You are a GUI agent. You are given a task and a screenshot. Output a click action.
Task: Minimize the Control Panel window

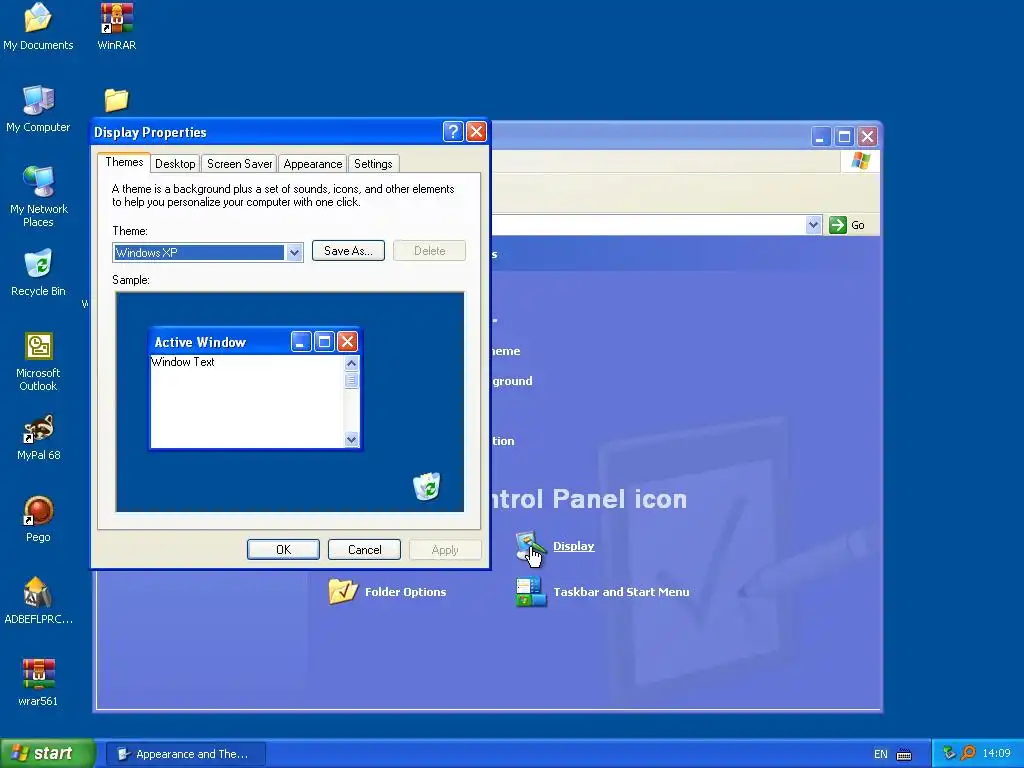(821, 136)
